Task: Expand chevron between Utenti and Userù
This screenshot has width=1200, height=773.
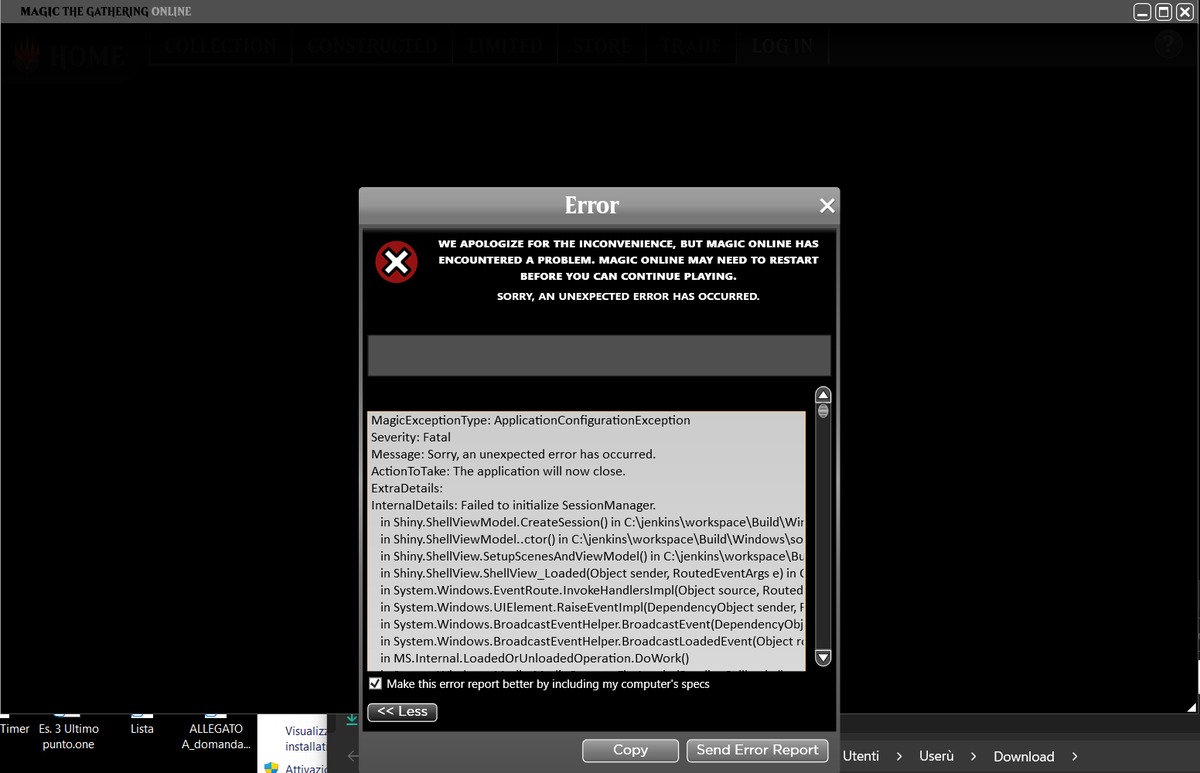Action: (x=899, y=756)
